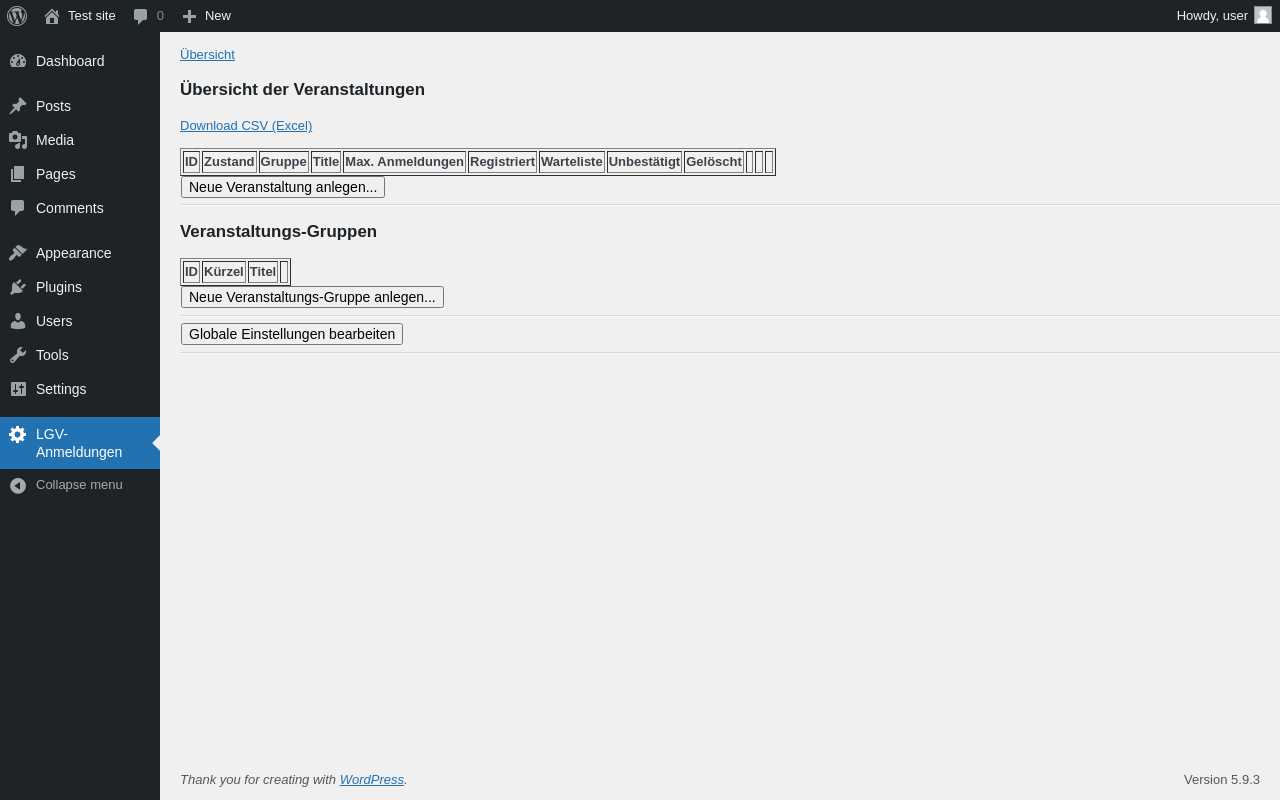The image size is (1280, 800).
Task: Click the plus icon next to New
Action: [x=189, y=16]
